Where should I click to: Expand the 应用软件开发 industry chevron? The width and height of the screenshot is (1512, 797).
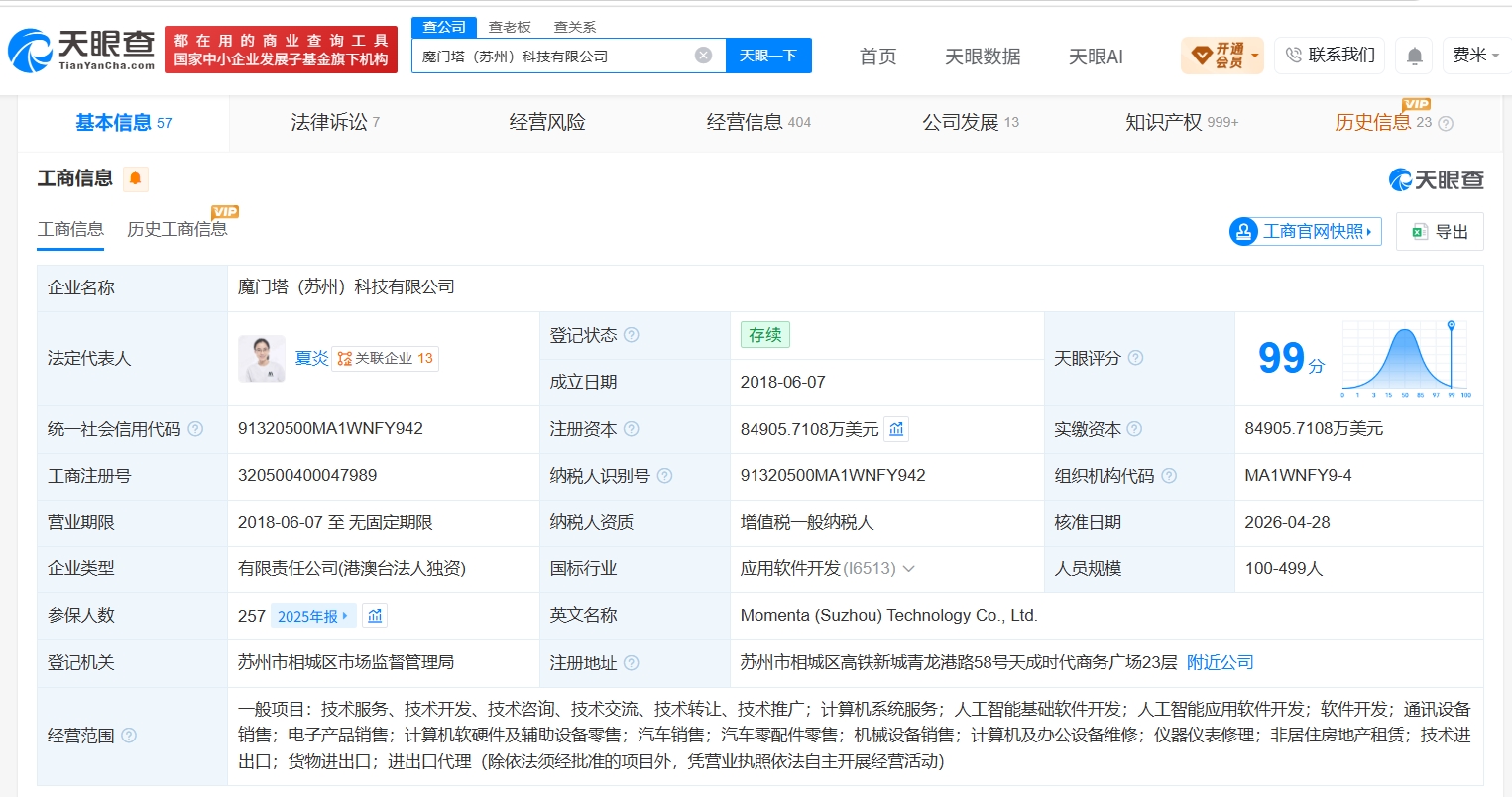[x=909, y=569]
